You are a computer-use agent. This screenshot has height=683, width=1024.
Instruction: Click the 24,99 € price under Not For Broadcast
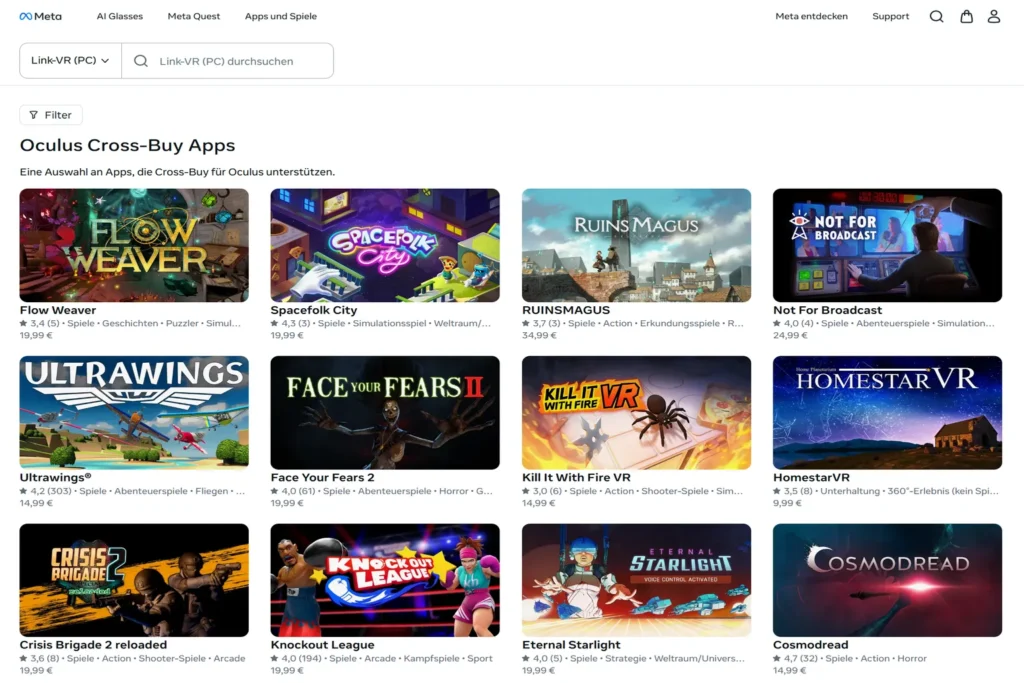pyautogui.click(x=790, y=336)
